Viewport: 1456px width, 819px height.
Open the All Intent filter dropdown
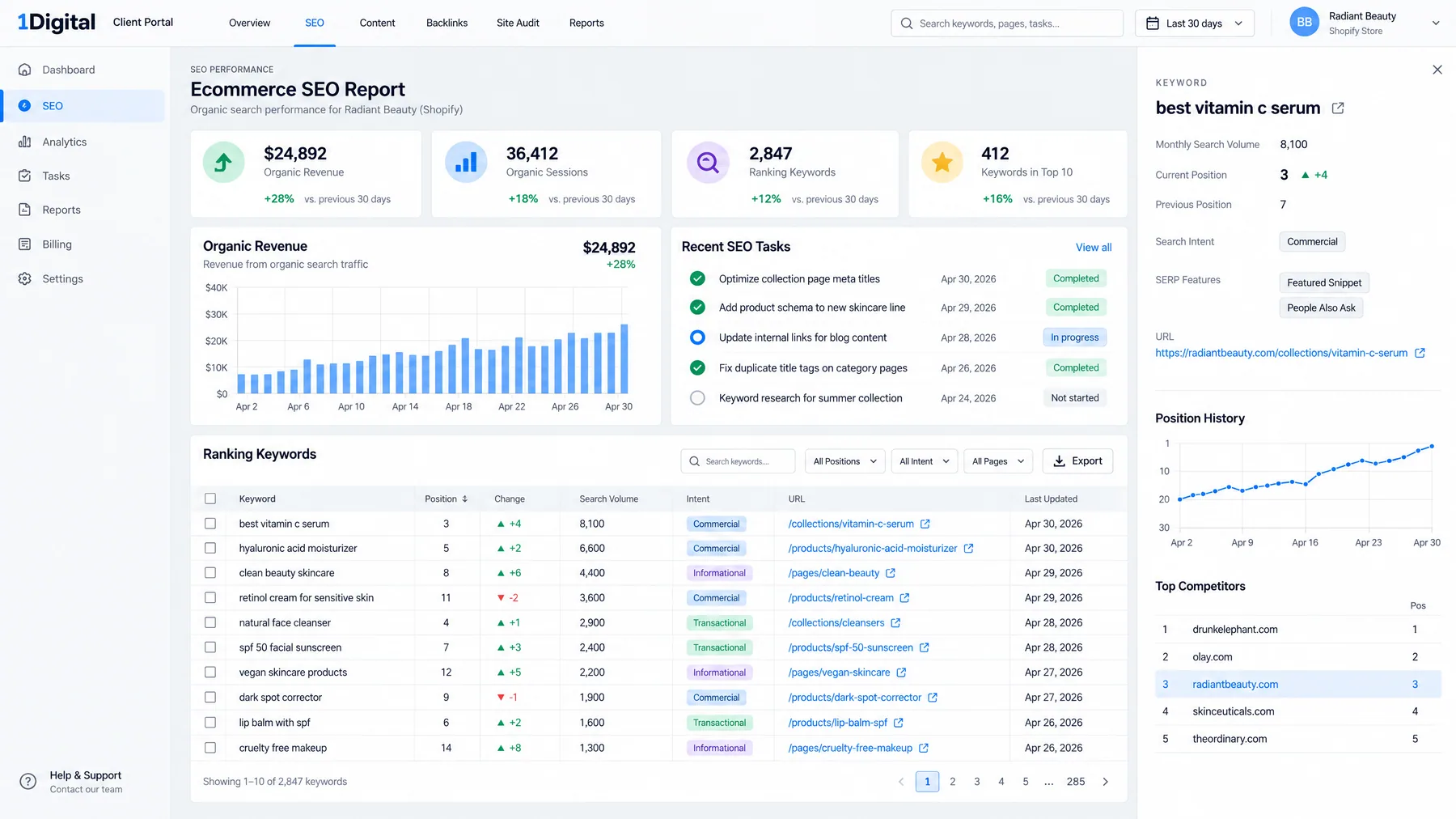coord(924,461)
